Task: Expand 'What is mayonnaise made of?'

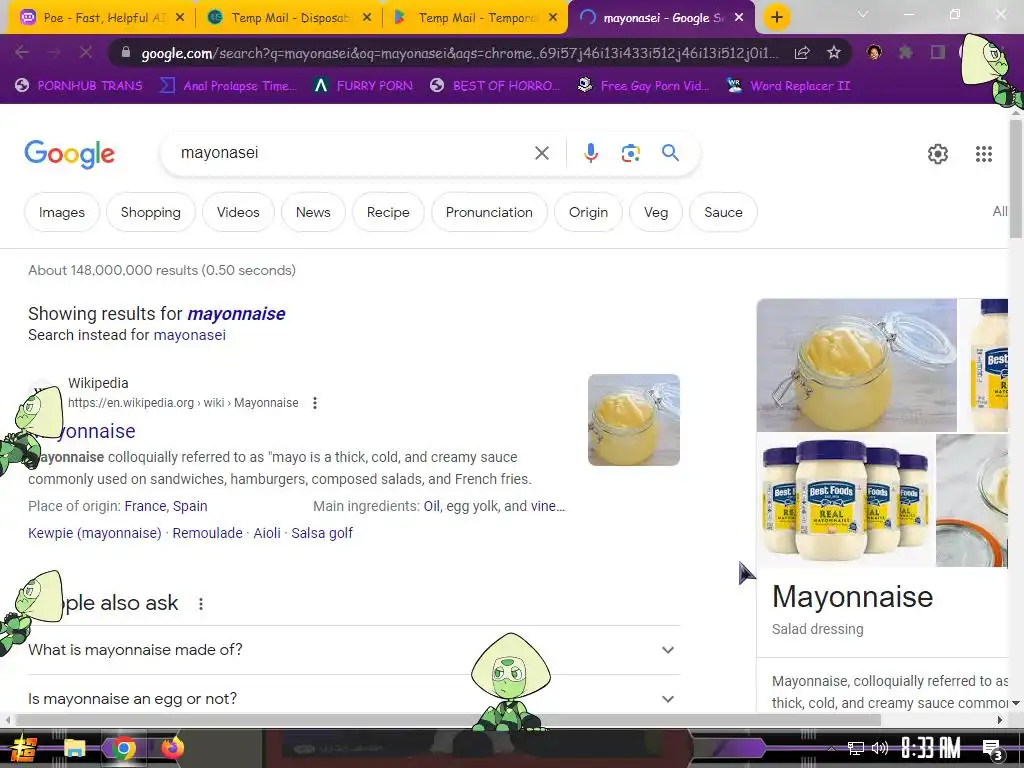Action: pyautogui.click(x=353, y=650)
